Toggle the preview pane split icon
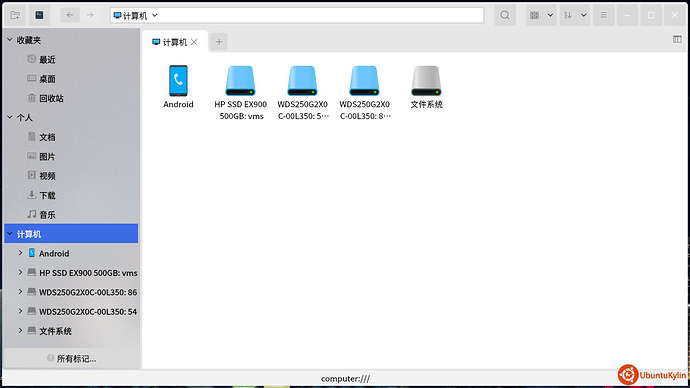690x388 pixels. point(677,40)
